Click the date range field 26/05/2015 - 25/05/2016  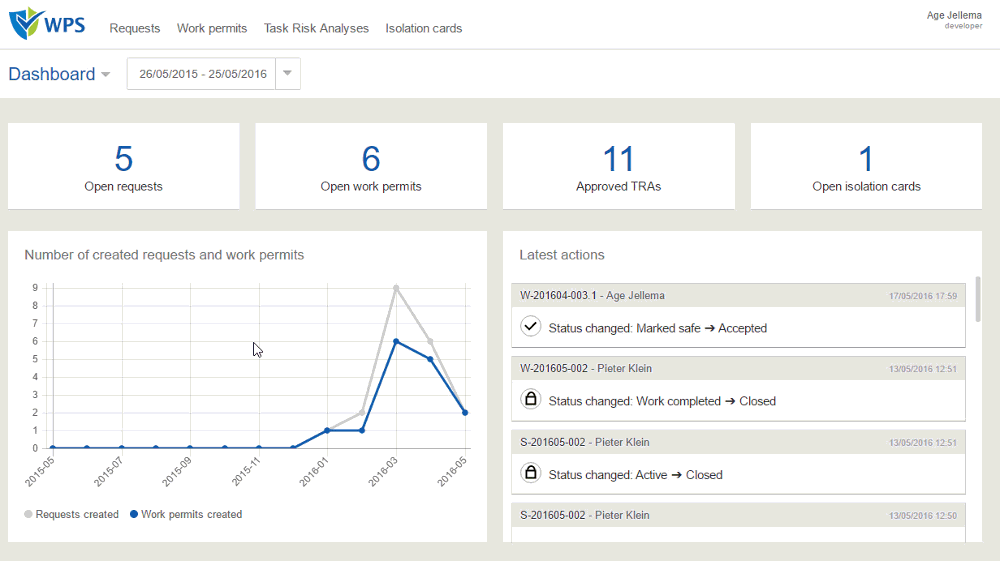coord(202,74)
